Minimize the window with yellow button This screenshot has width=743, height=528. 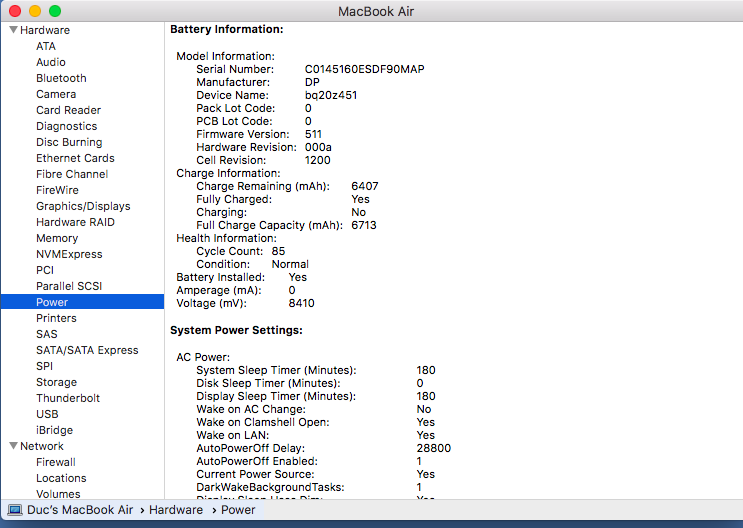[x=34, y=11]
